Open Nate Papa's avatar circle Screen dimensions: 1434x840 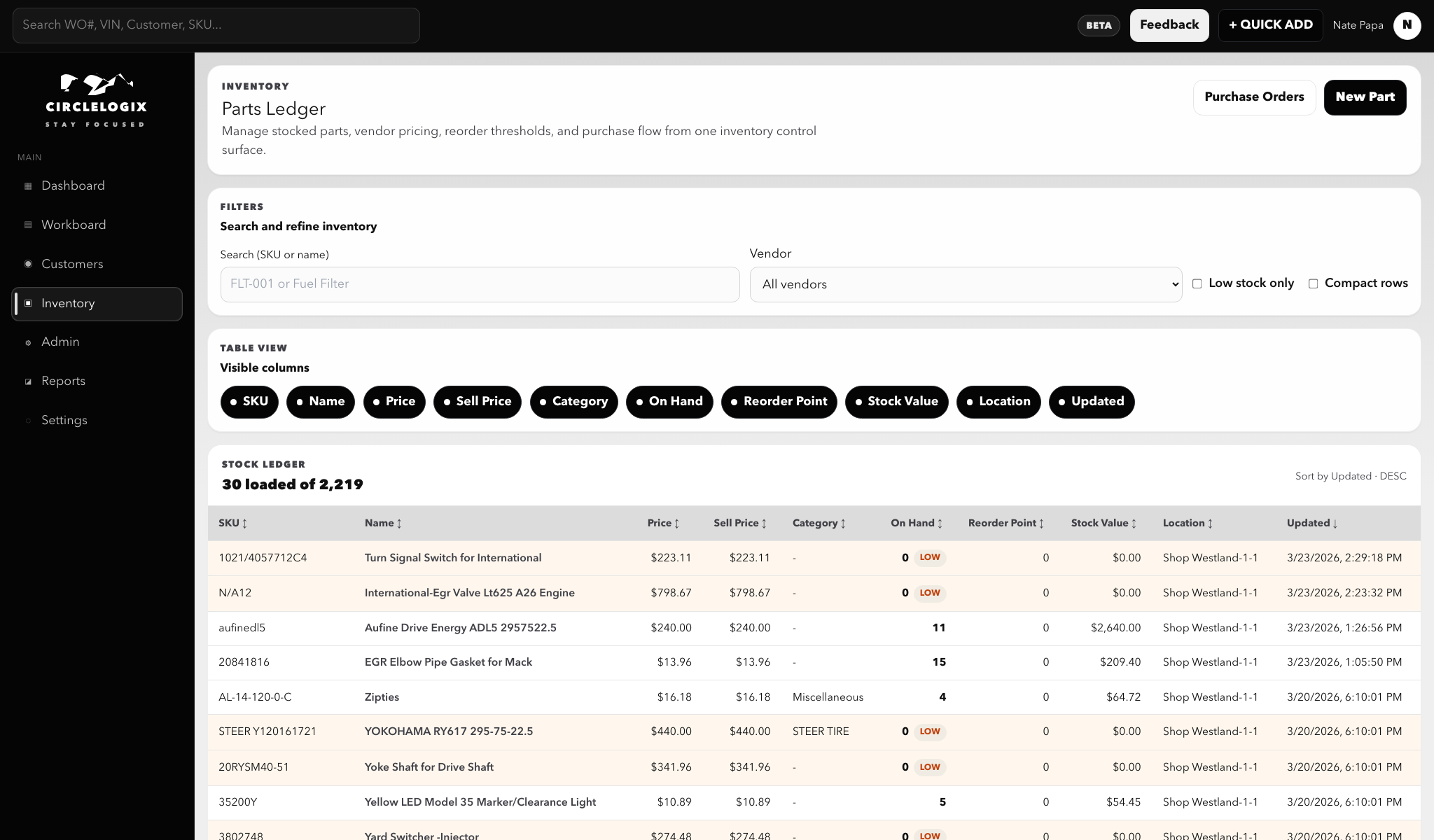click(x=1407, y=25)
